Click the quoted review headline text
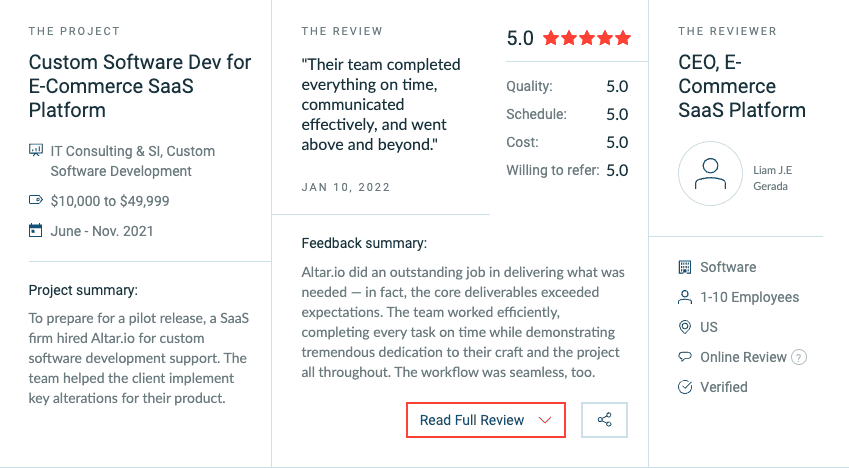Image resolution: width=849 pixels, height=468 pixels. click(x=381, y=105)
